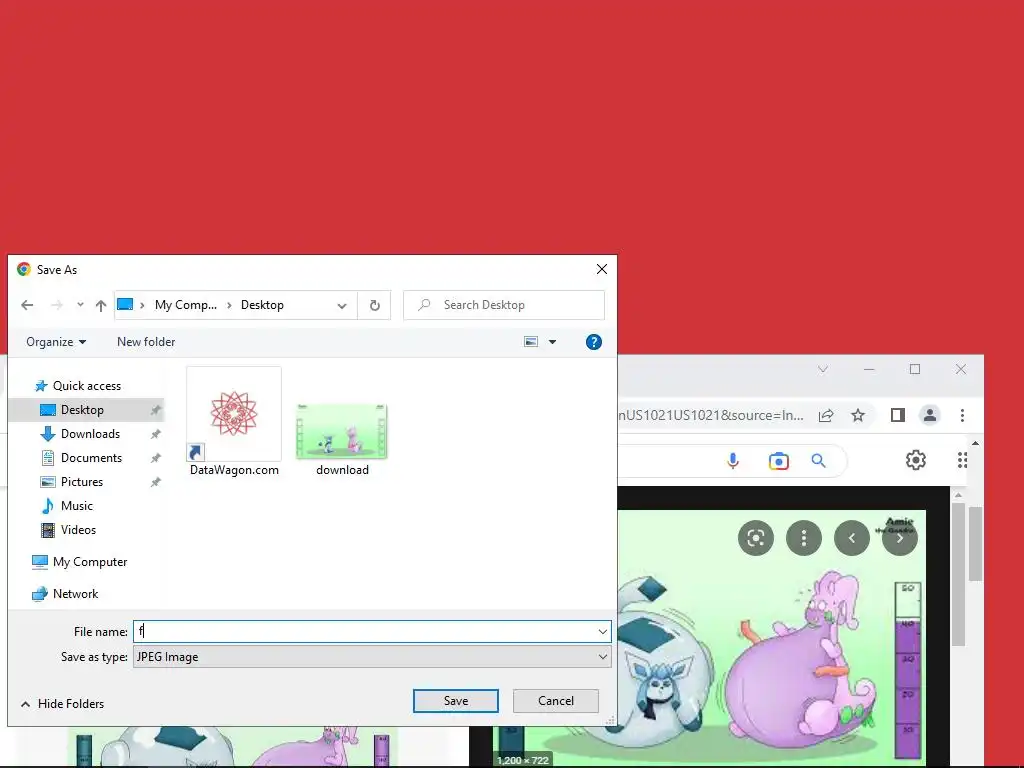1024x768 pixels.
Task: Close the Save As dialog
Action: [x=601, y=269]
